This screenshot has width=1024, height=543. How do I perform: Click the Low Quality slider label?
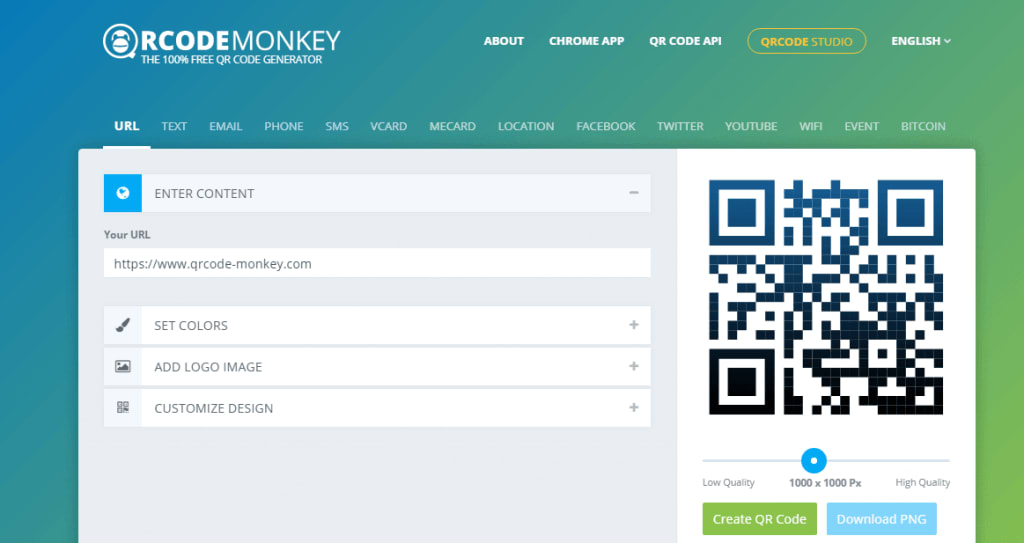[x=728, y=482]
